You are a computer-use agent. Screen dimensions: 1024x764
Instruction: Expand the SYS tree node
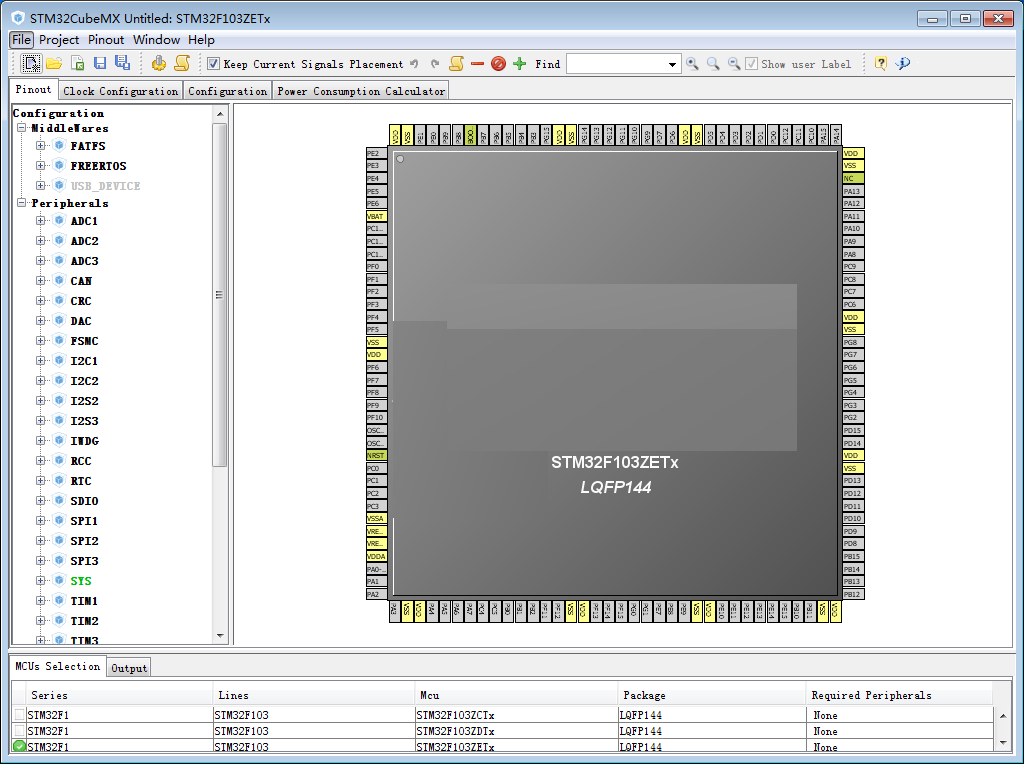(40, 581)
